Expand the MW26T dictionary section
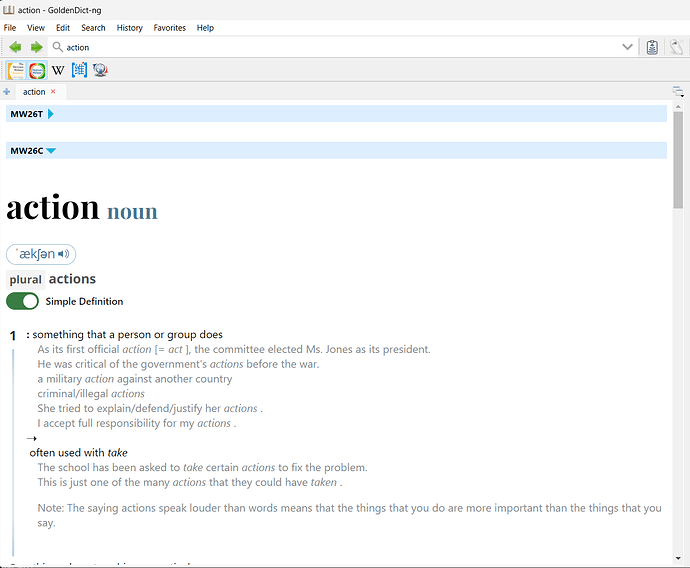Screen dimensions: 690x568 [51, 114]
